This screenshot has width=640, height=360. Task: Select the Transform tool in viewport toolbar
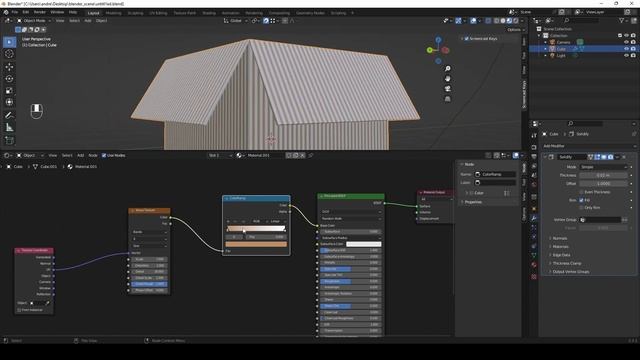pos(9,102)
